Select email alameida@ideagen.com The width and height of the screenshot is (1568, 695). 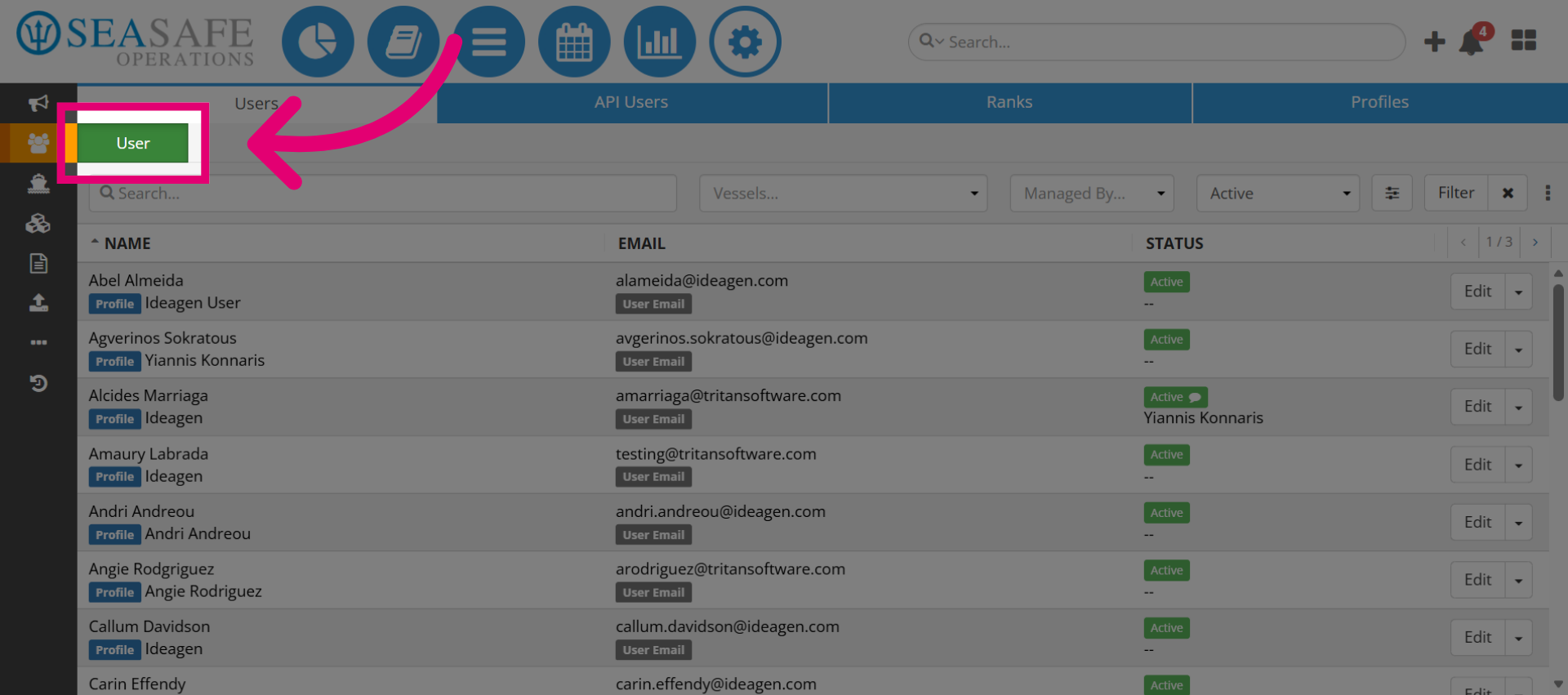coord(702,281)
